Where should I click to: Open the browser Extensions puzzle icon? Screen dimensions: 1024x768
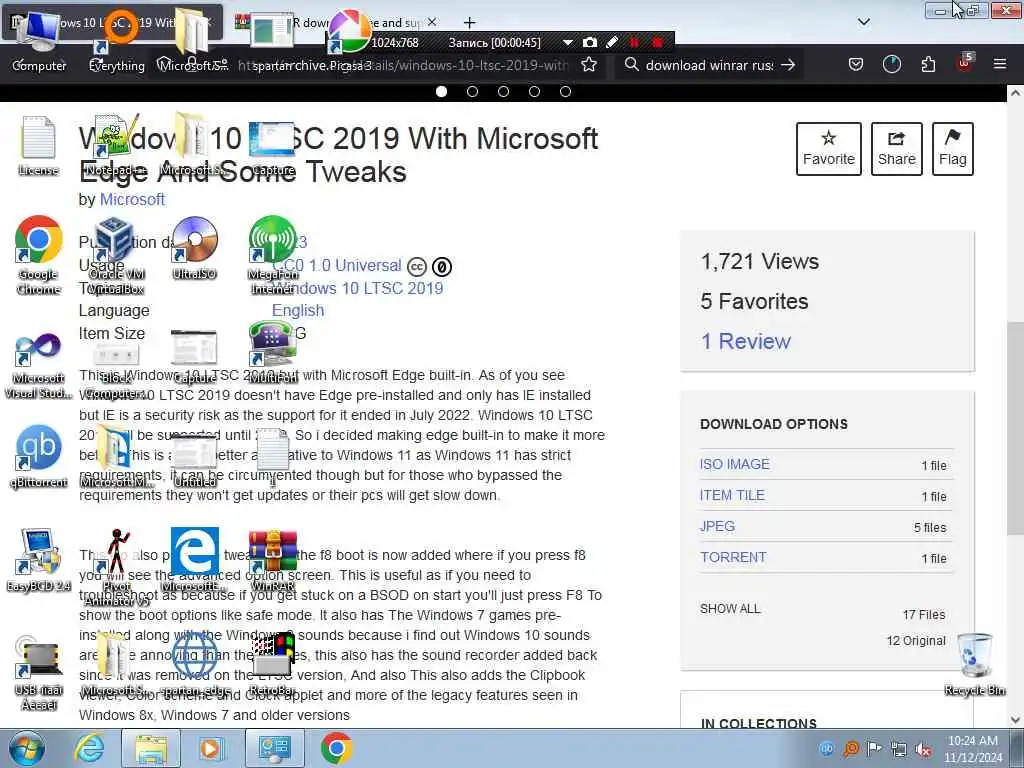point(928,64)
